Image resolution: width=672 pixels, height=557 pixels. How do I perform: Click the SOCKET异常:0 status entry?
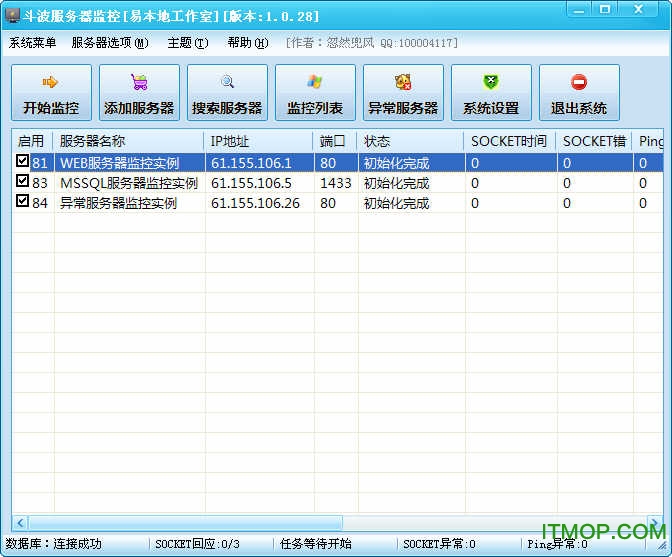[x=439, y=544]
